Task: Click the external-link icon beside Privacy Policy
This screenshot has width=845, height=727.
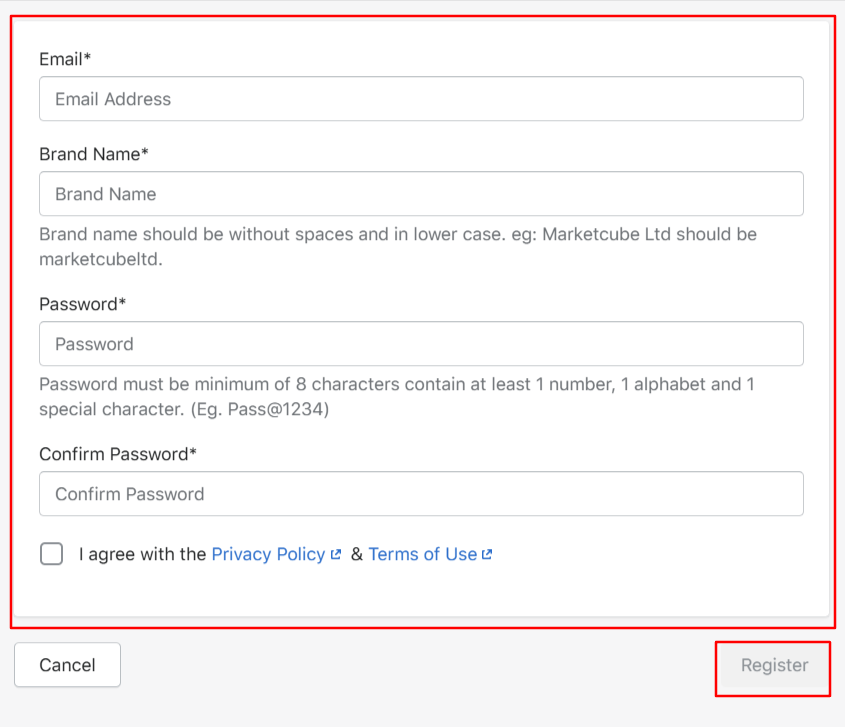Action: point(336,555)
